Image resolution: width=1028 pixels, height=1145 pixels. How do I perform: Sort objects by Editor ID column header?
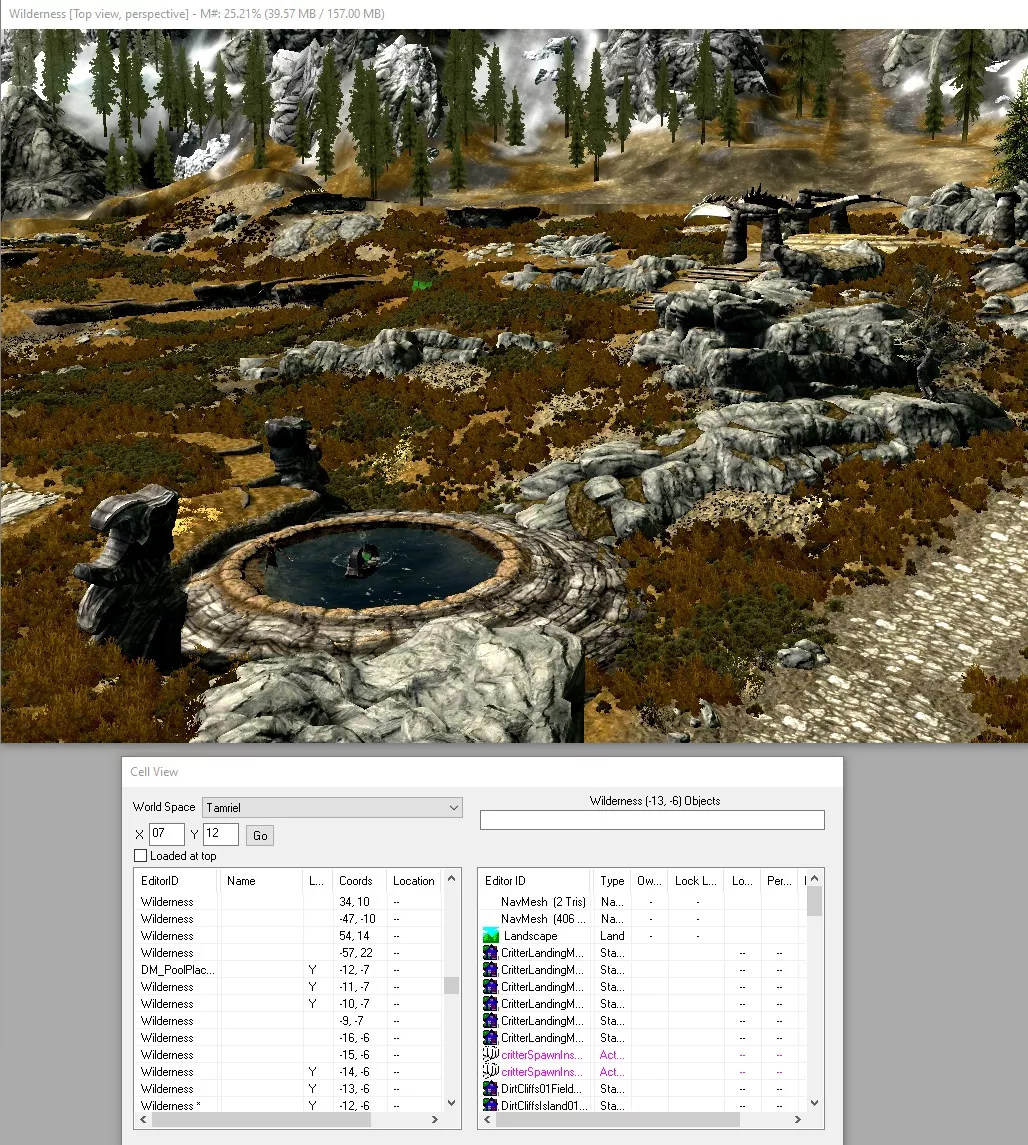click(x=534, y=881)
